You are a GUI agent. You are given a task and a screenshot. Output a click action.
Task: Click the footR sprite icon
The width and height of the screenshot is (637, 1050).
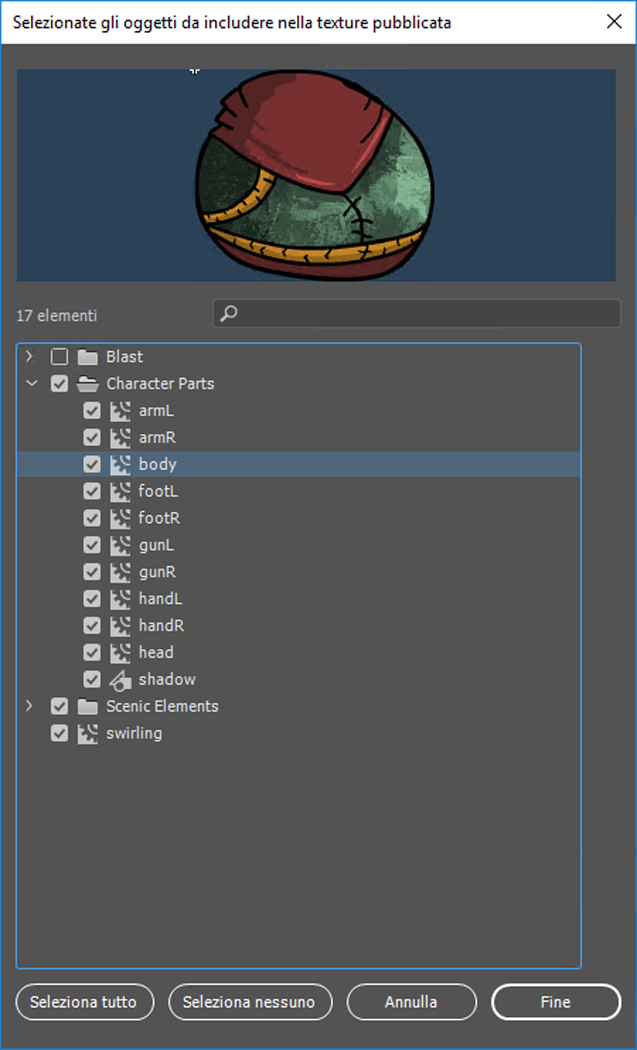[120, 518]
